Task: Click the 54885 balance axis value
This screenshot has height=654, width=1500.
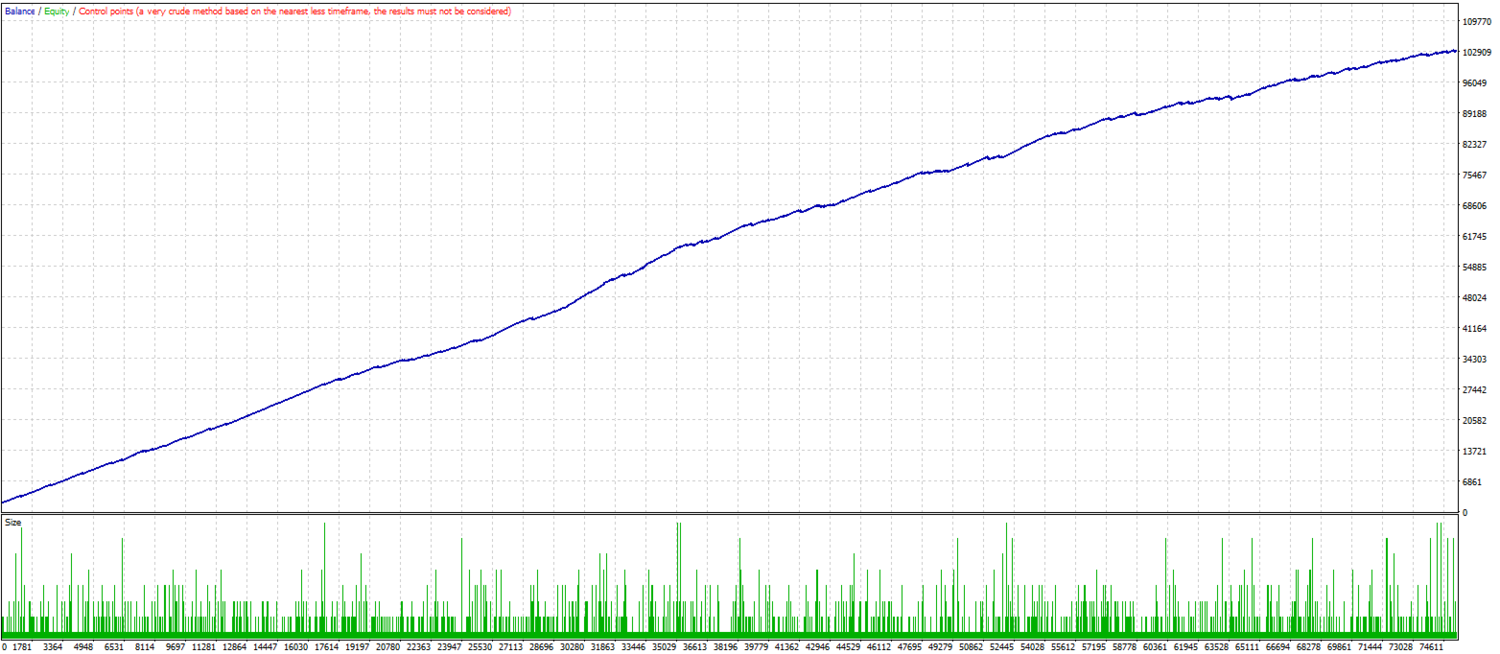Action: coord(1476,267)
